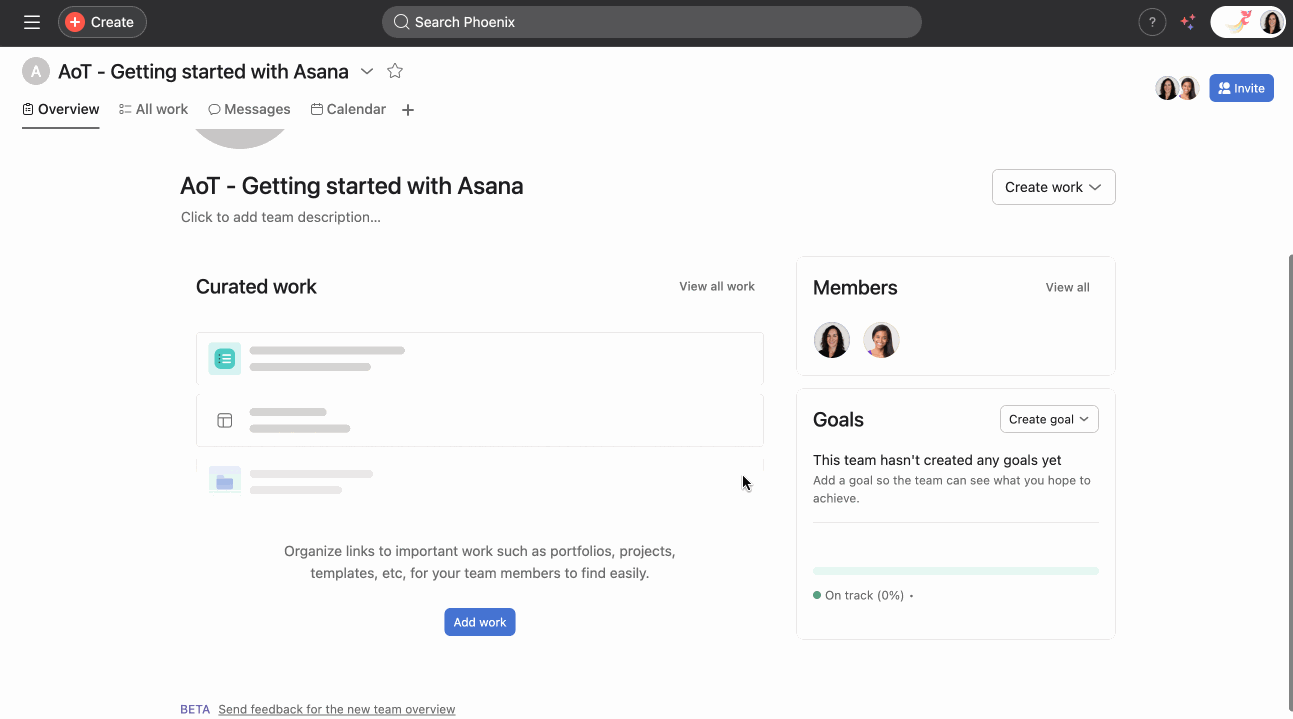The image size is (1293, 719).
Task: Open Send feedback for new team overview link
Action: [x=336, y=709]
